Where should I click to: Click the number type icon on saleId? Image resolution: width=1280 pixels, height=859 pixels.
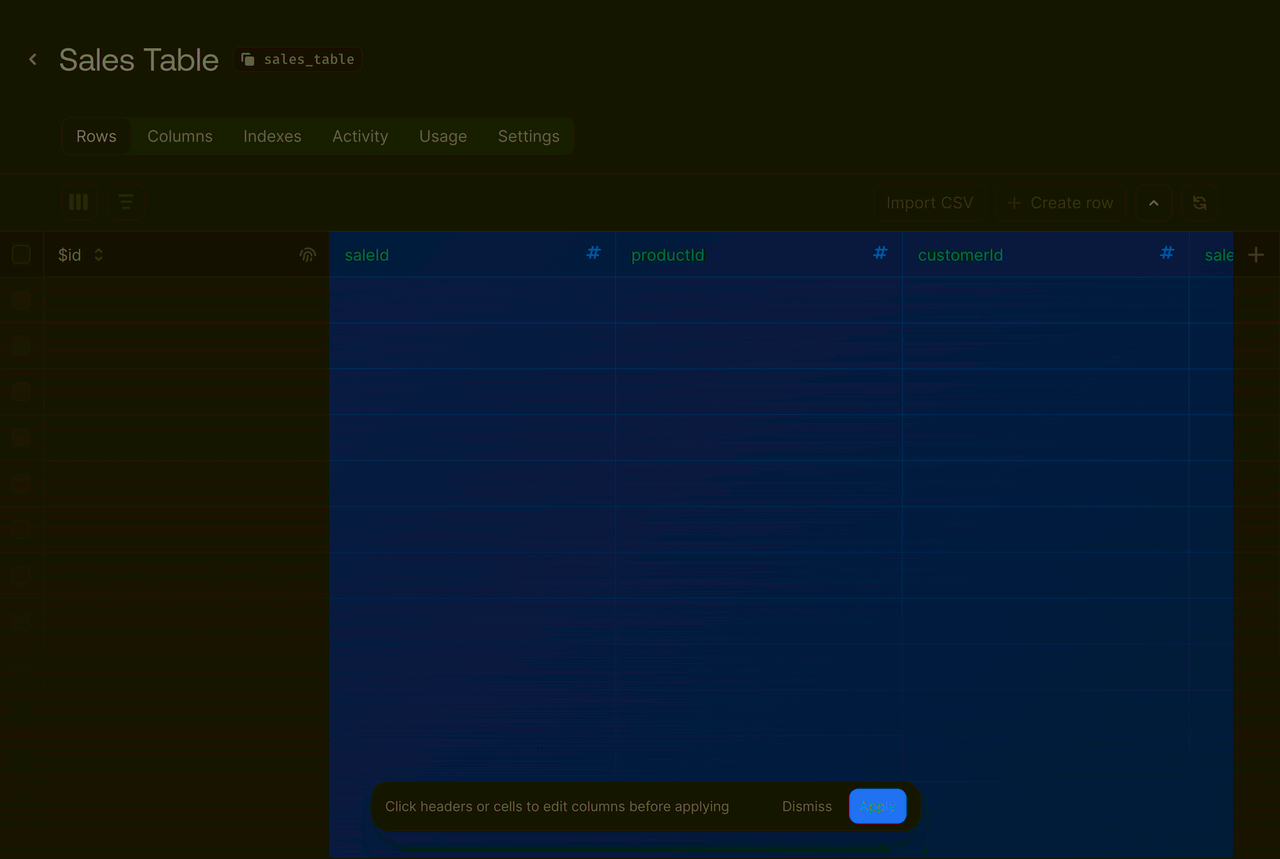pos(593,253)
